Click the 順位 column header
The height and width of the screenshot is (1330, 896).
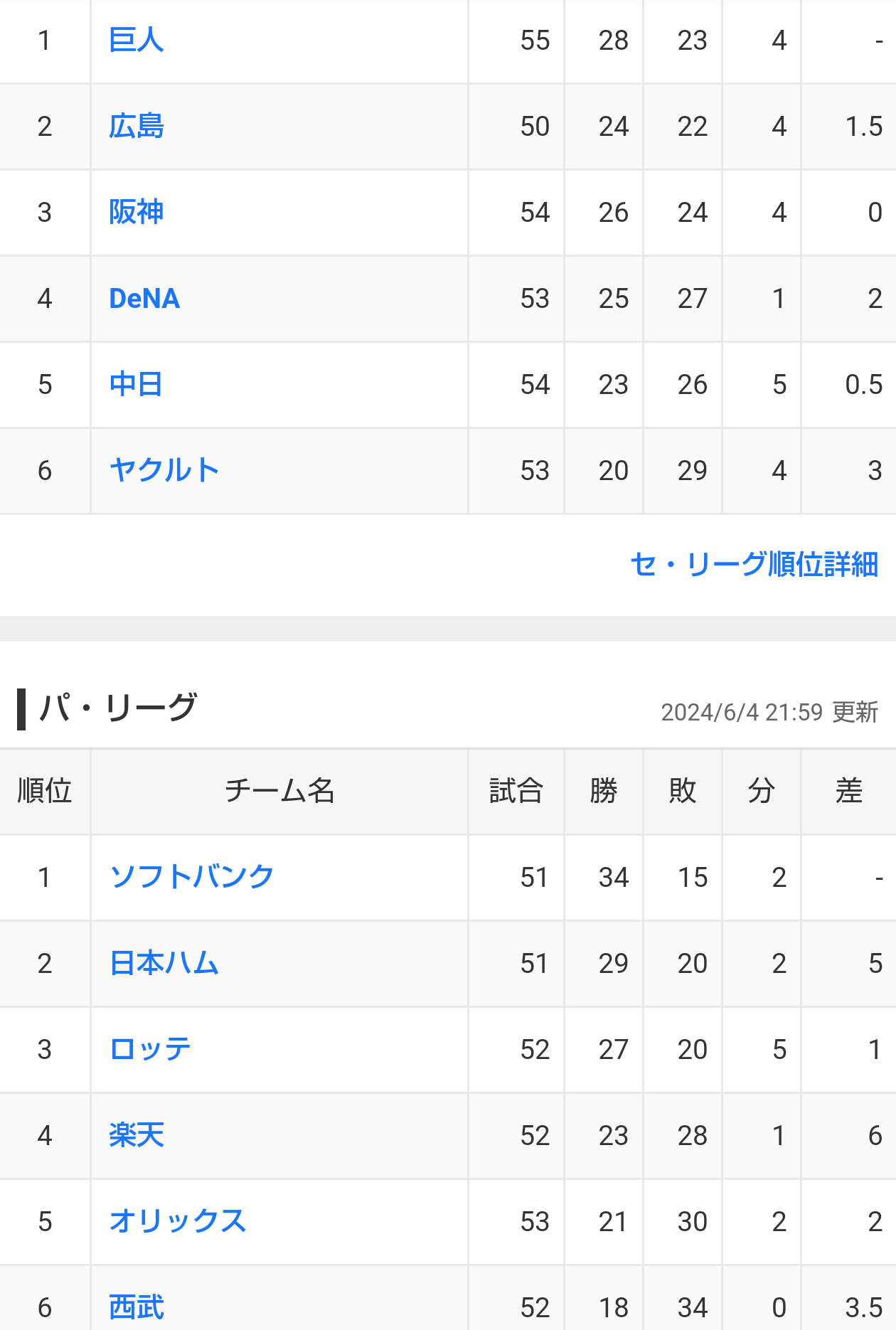(x=45, y=791)
